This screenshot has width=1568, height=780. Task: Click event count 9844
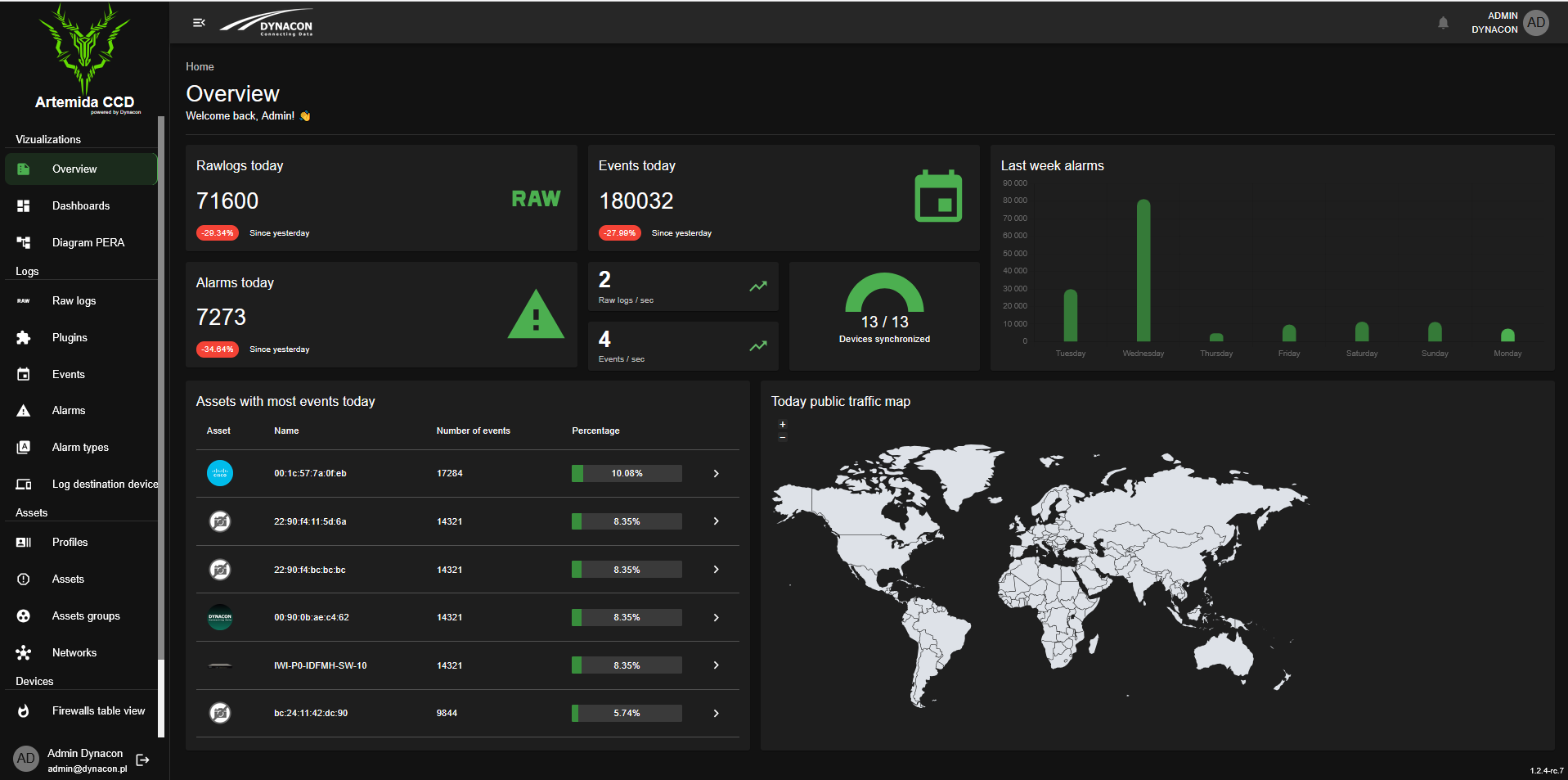click(447, 713)
